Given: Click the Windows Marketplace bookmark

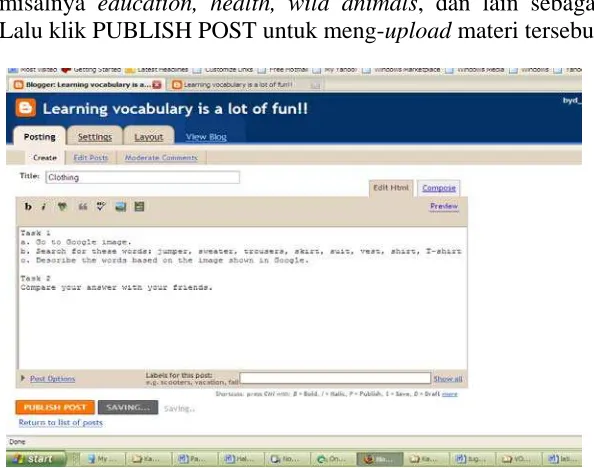Looking at the screenshot, I should pos(401,70).
